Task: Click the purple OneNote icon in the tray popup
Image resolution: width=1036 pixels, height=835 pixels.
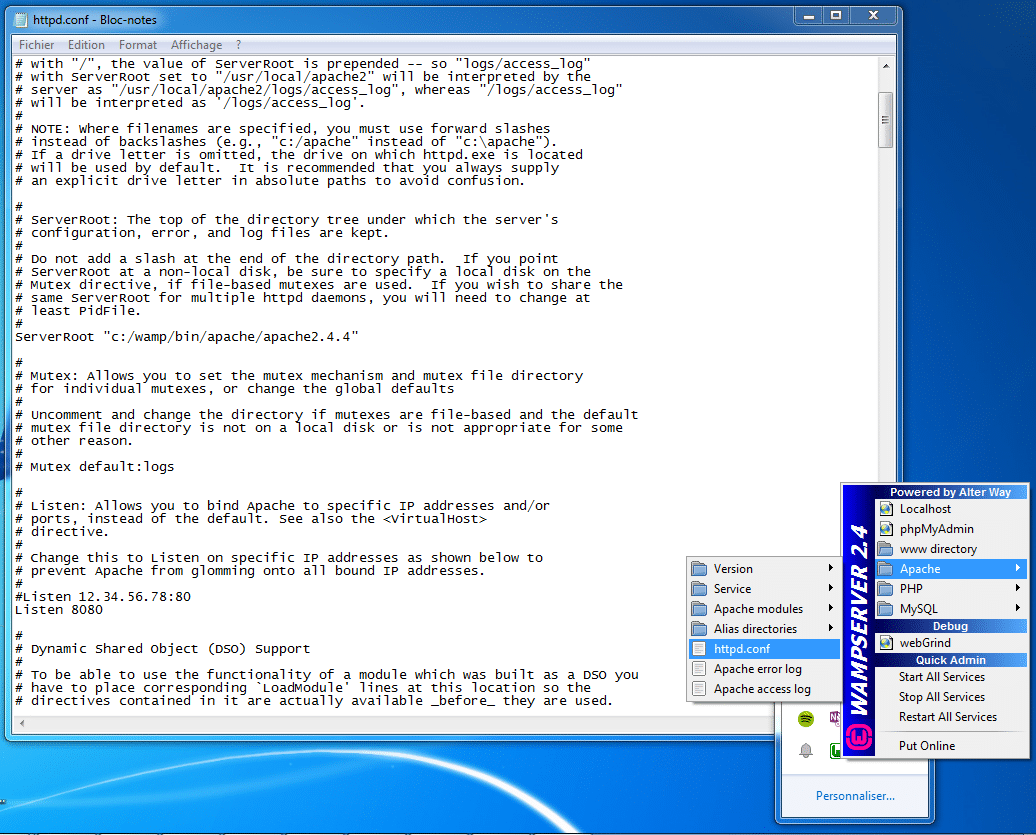Action: pos(834,717)
